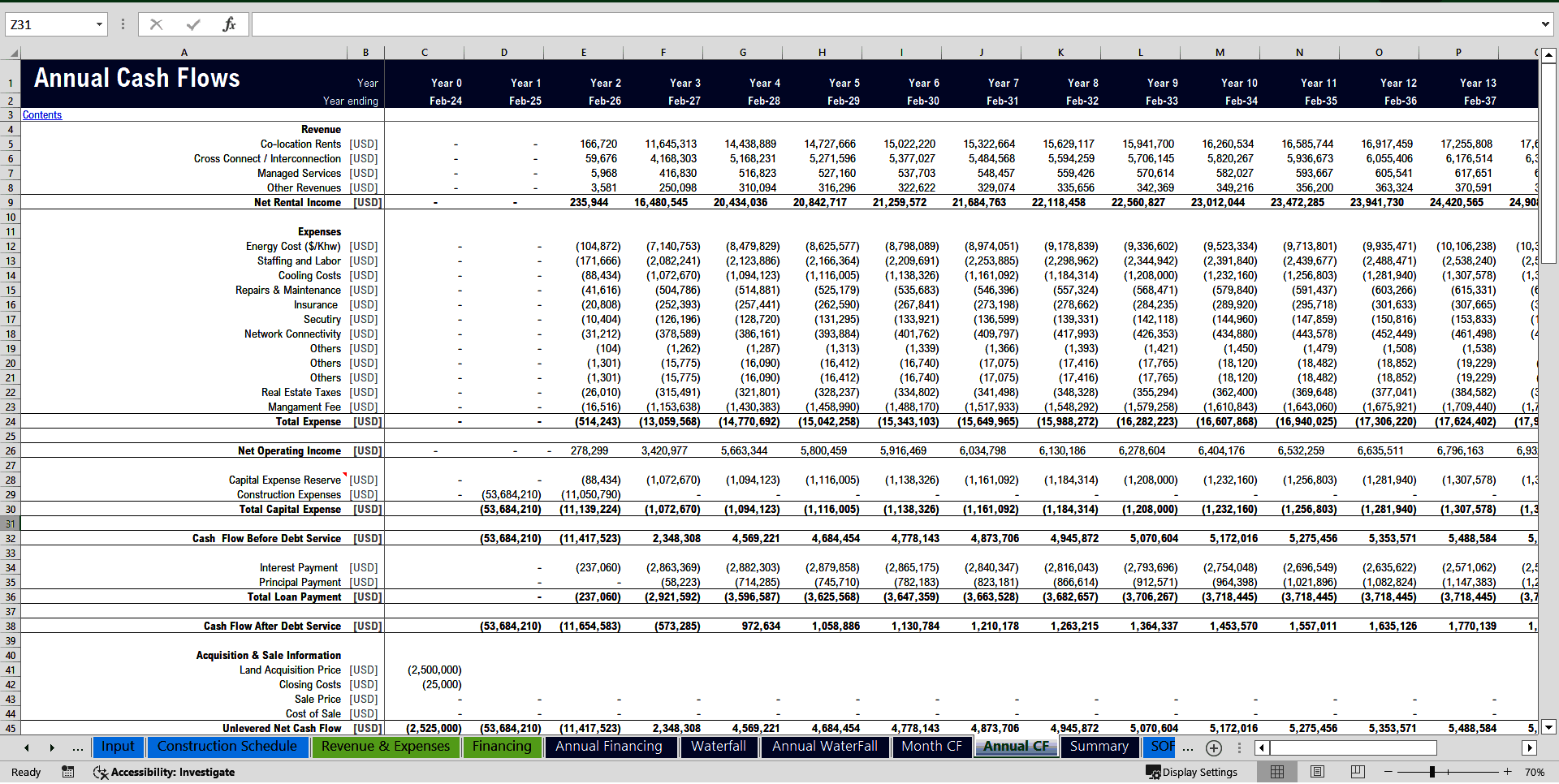
Task: Select column E header
Action: click(584, 53)
